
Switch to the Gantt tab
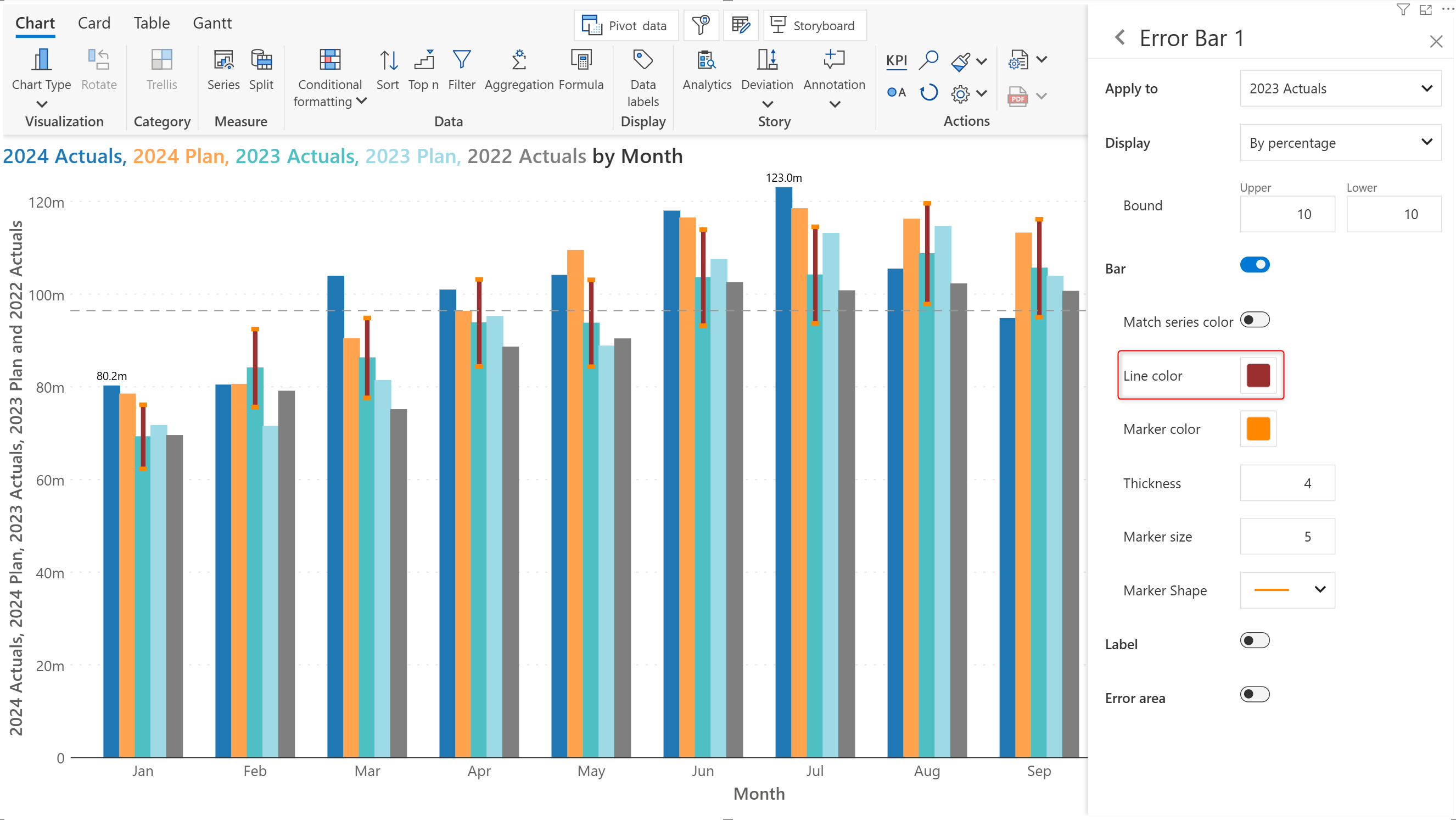pos(212,23)
